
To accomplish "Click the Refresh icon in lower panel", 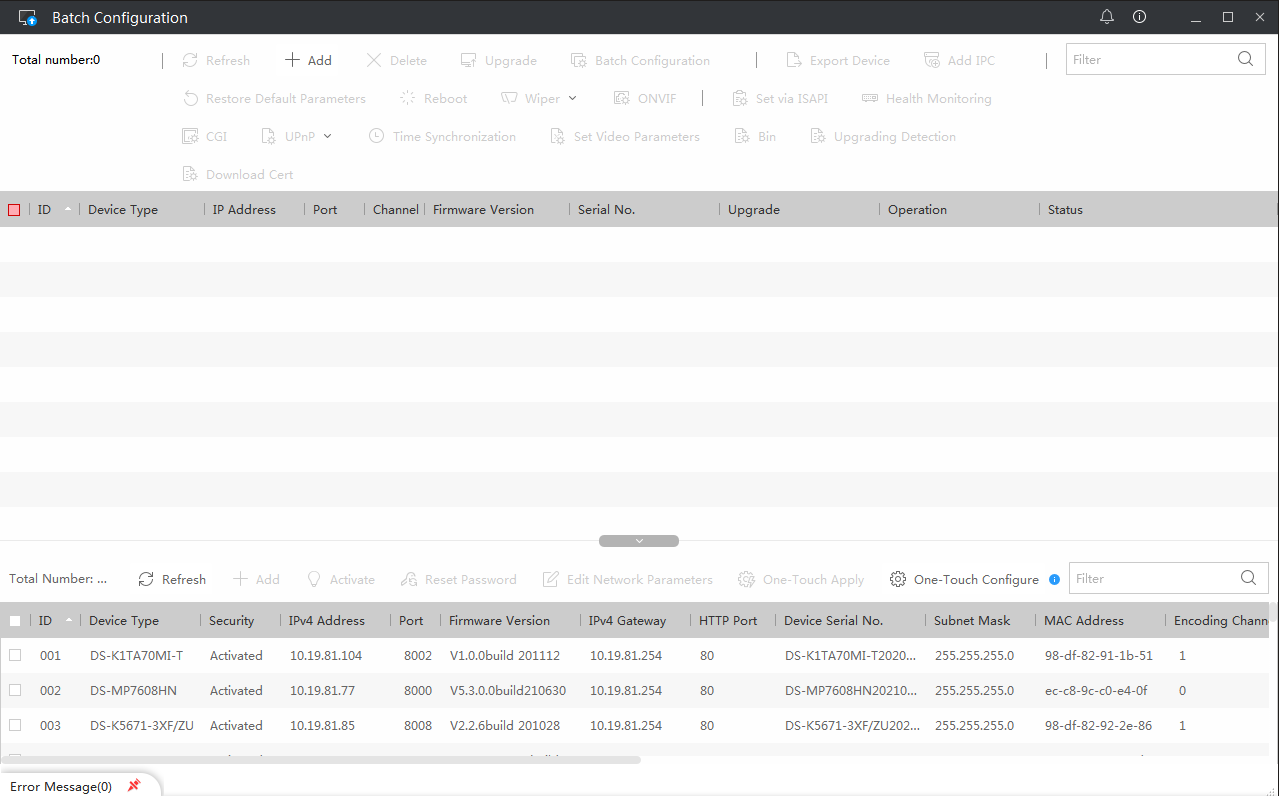I will [146, 580].
